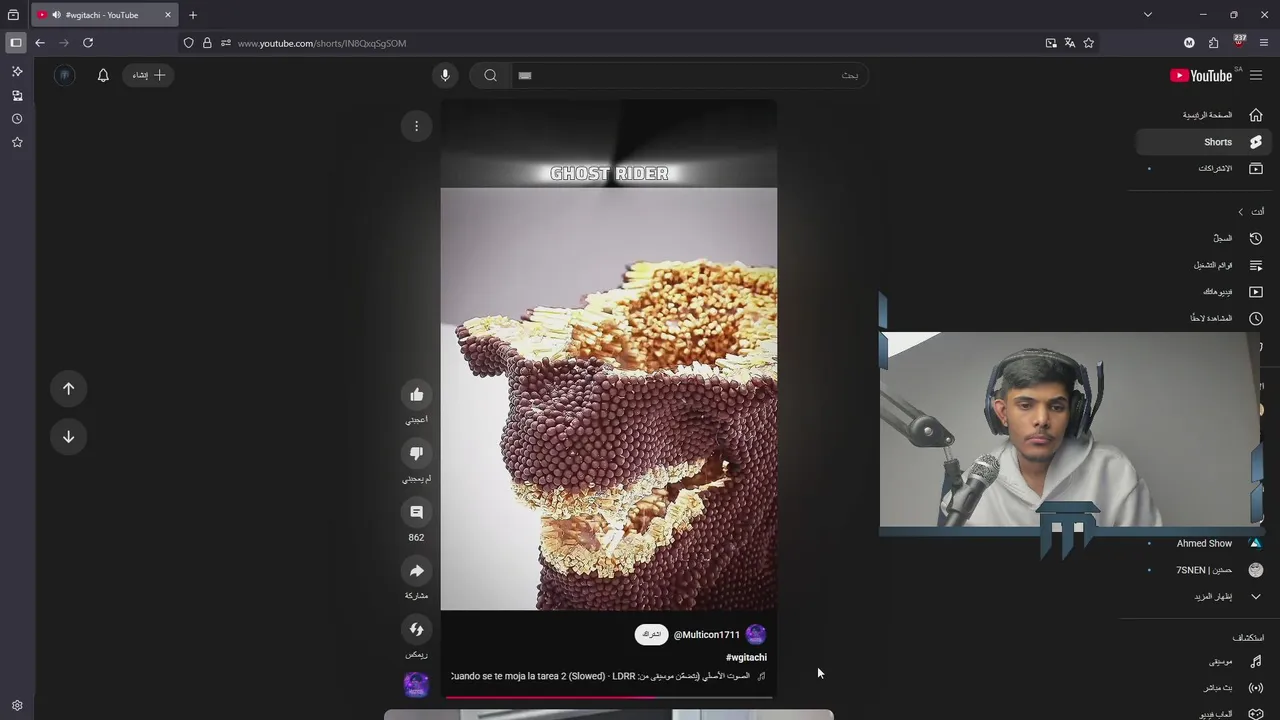The width and height of the screenshot is (1280, 720).
Task: Open Playlists in the sidebar
Action: tap(1203, 265)
